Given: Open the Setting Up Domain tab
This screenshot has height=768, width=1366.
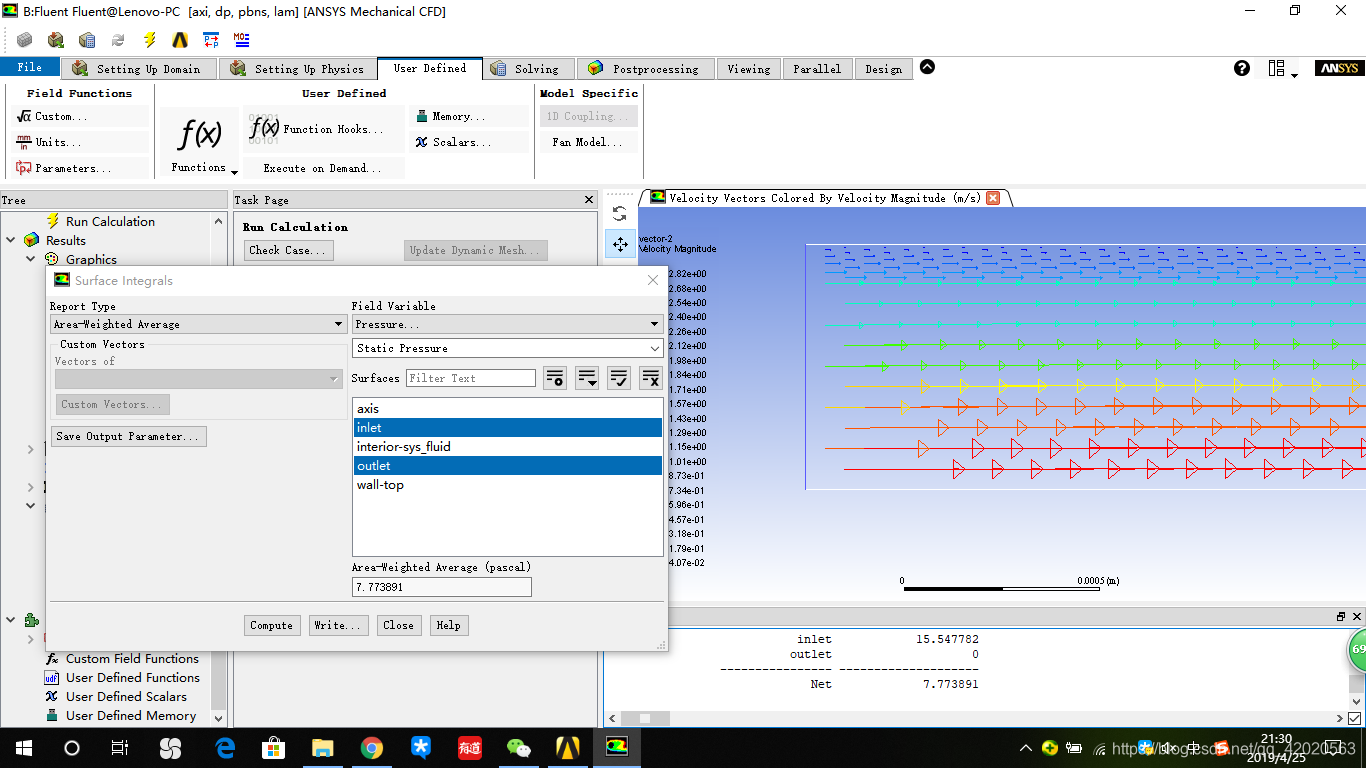Looking at the screenshot, I should coord(139,69).
